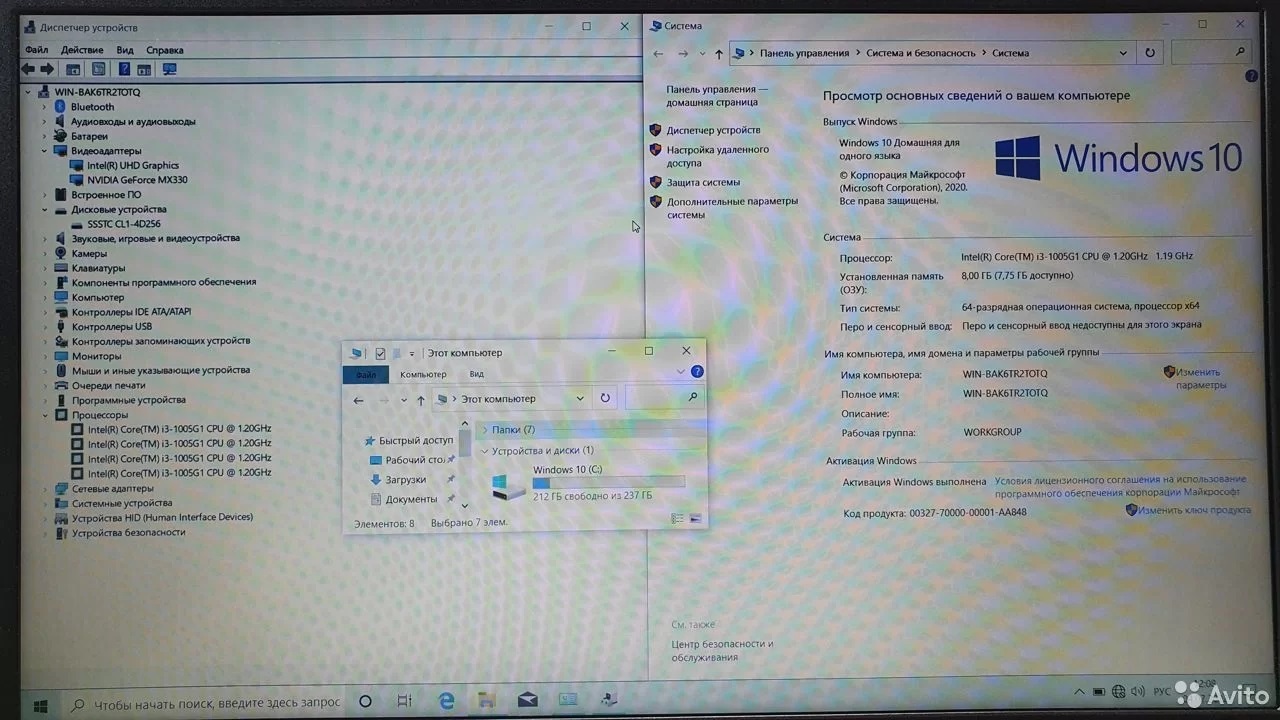Open the Microsoft license agreement terms link
Screen dimensions: 1280x720
click(1120, 486)
